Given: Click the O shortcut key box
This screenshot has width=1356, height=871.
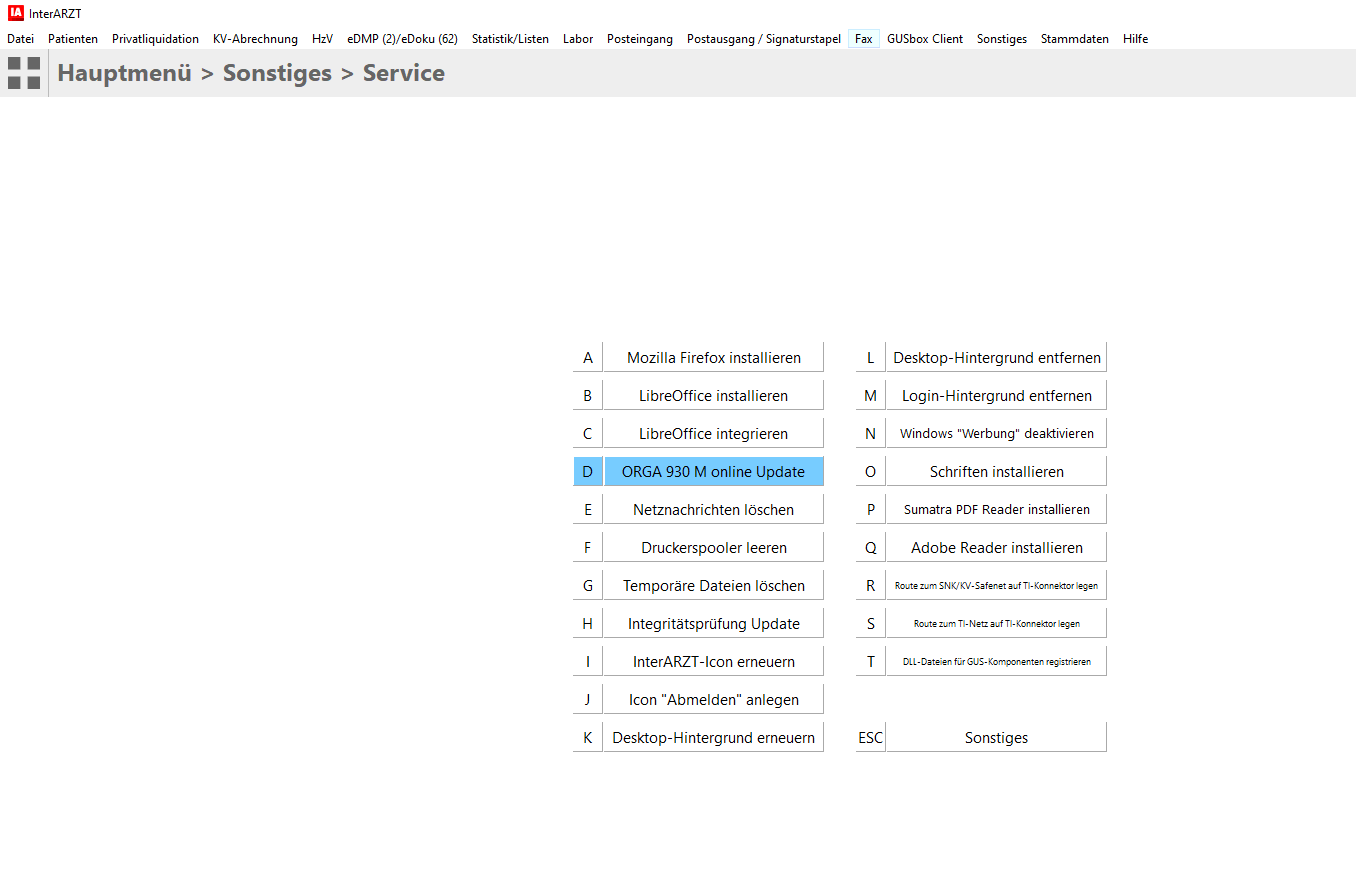Looking at the screenshot, I should [871, 471].
